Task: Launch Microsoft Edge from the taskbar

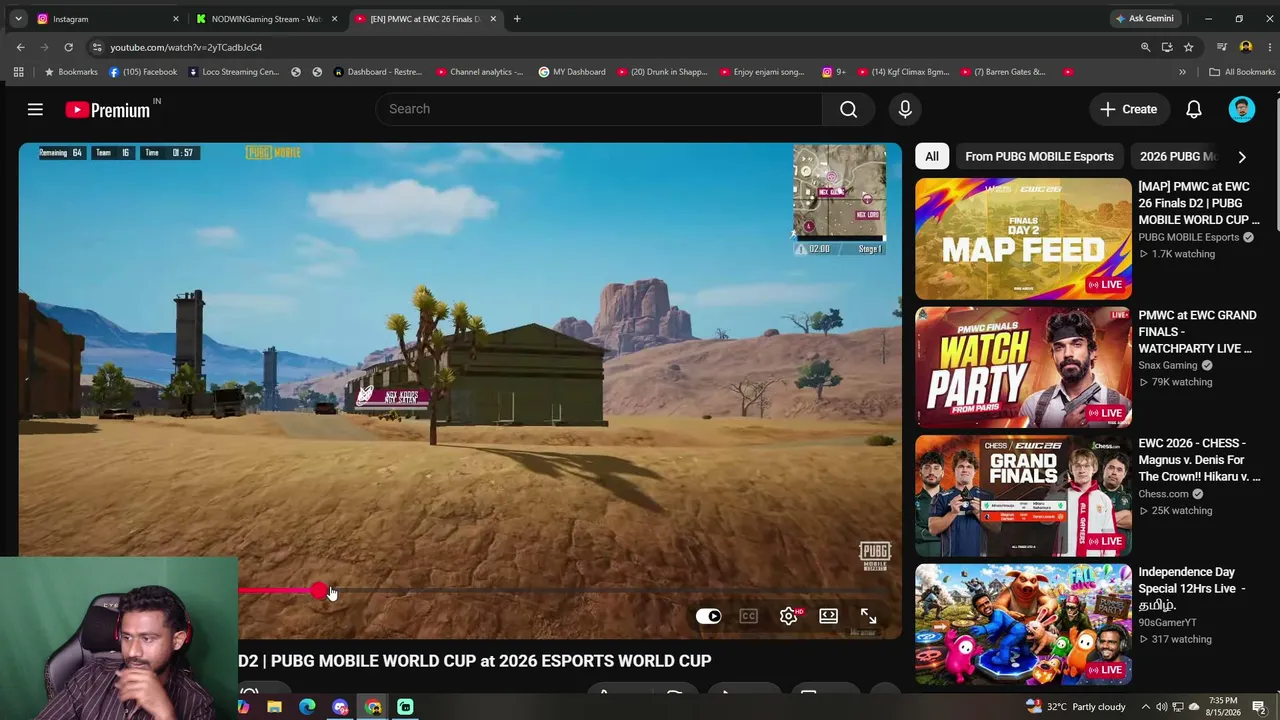Action: click(307, 707)
